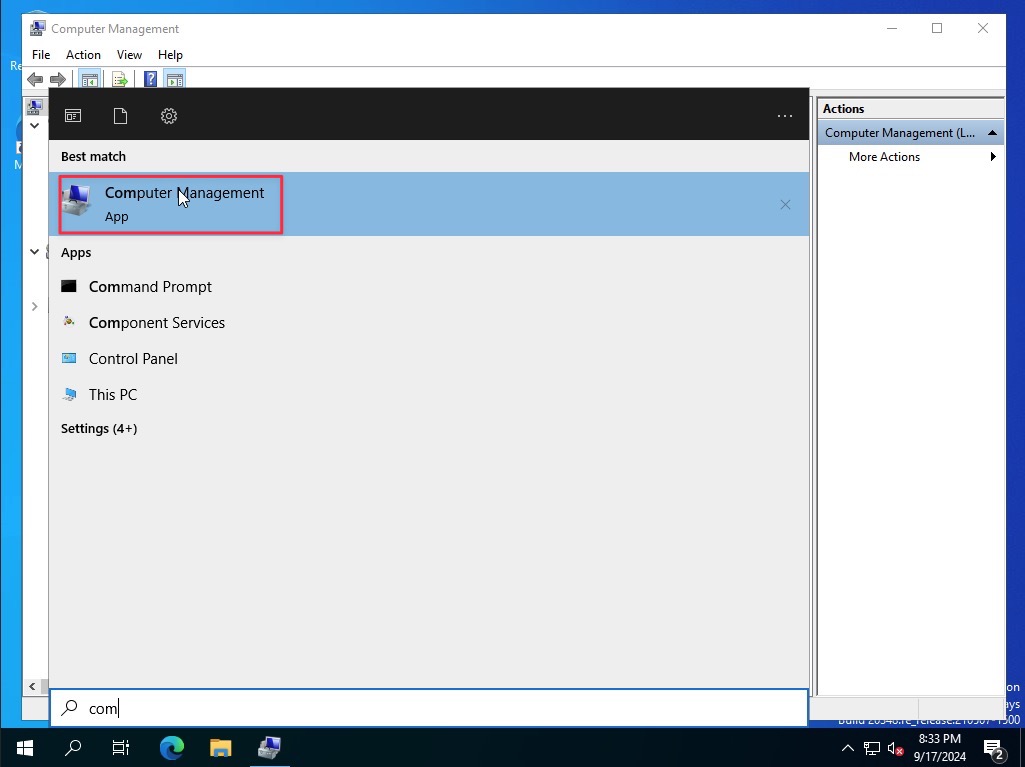Launch Microsoft Edge from the taskbar
This screenshot has height=767, width=1025.
click(172, 747)
